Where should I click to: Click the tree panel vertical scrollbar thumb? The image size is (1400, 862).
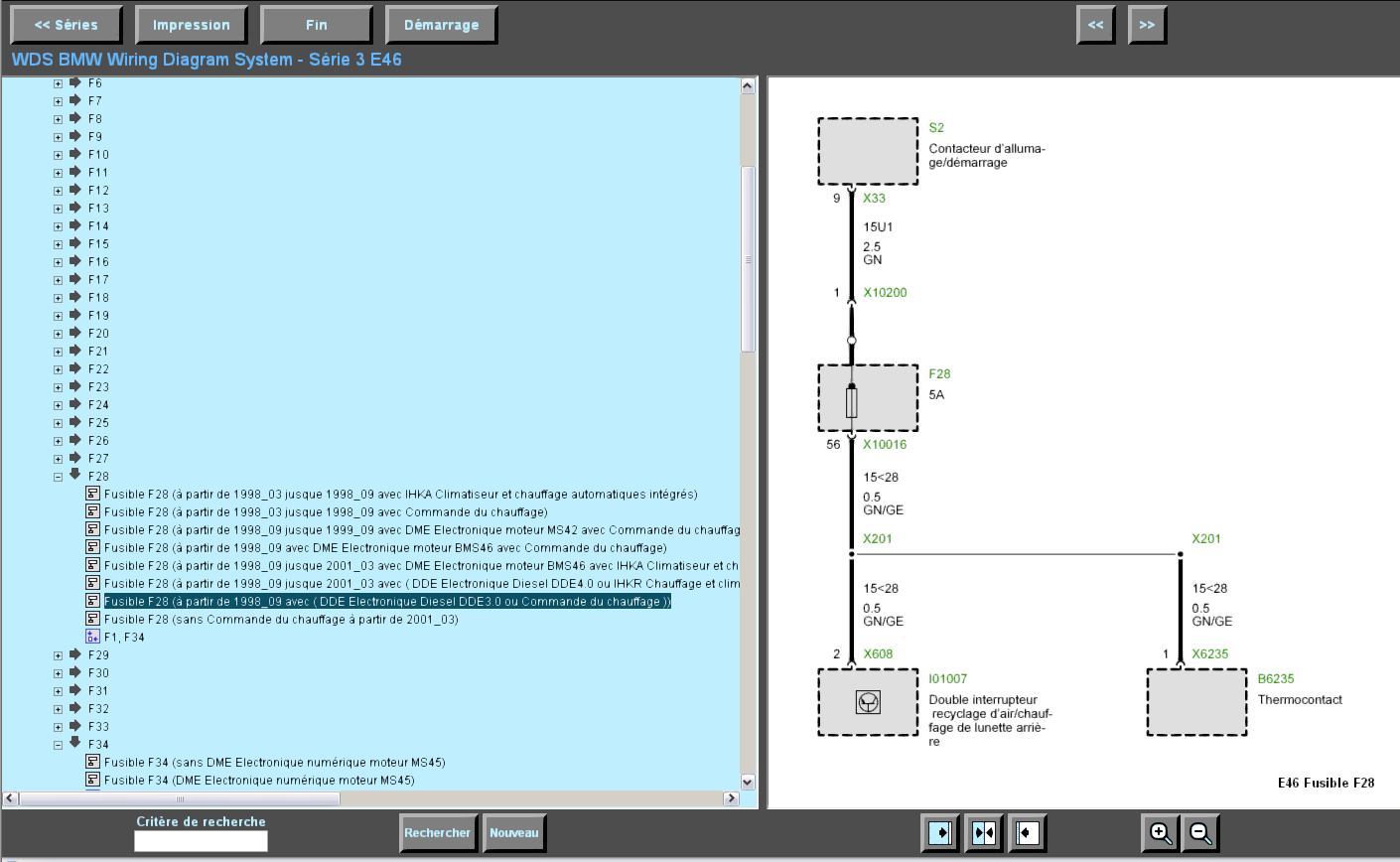(748, 258)
